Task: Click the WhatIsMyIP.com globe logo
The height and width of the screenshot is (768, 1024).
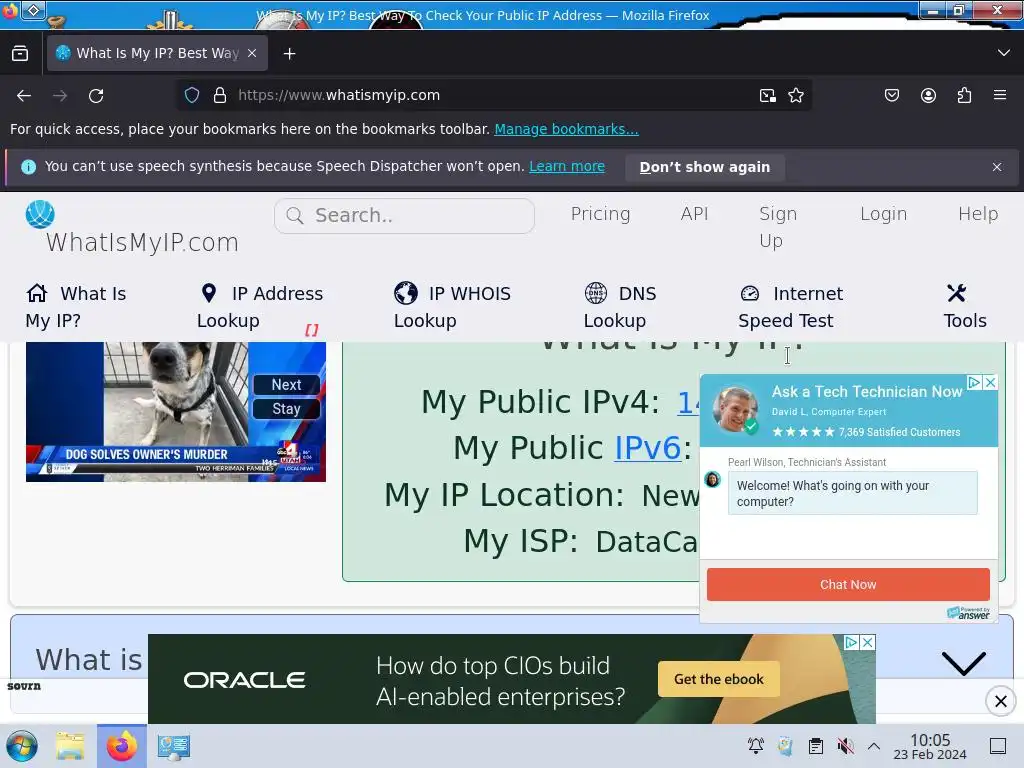Action: point(40,214)
